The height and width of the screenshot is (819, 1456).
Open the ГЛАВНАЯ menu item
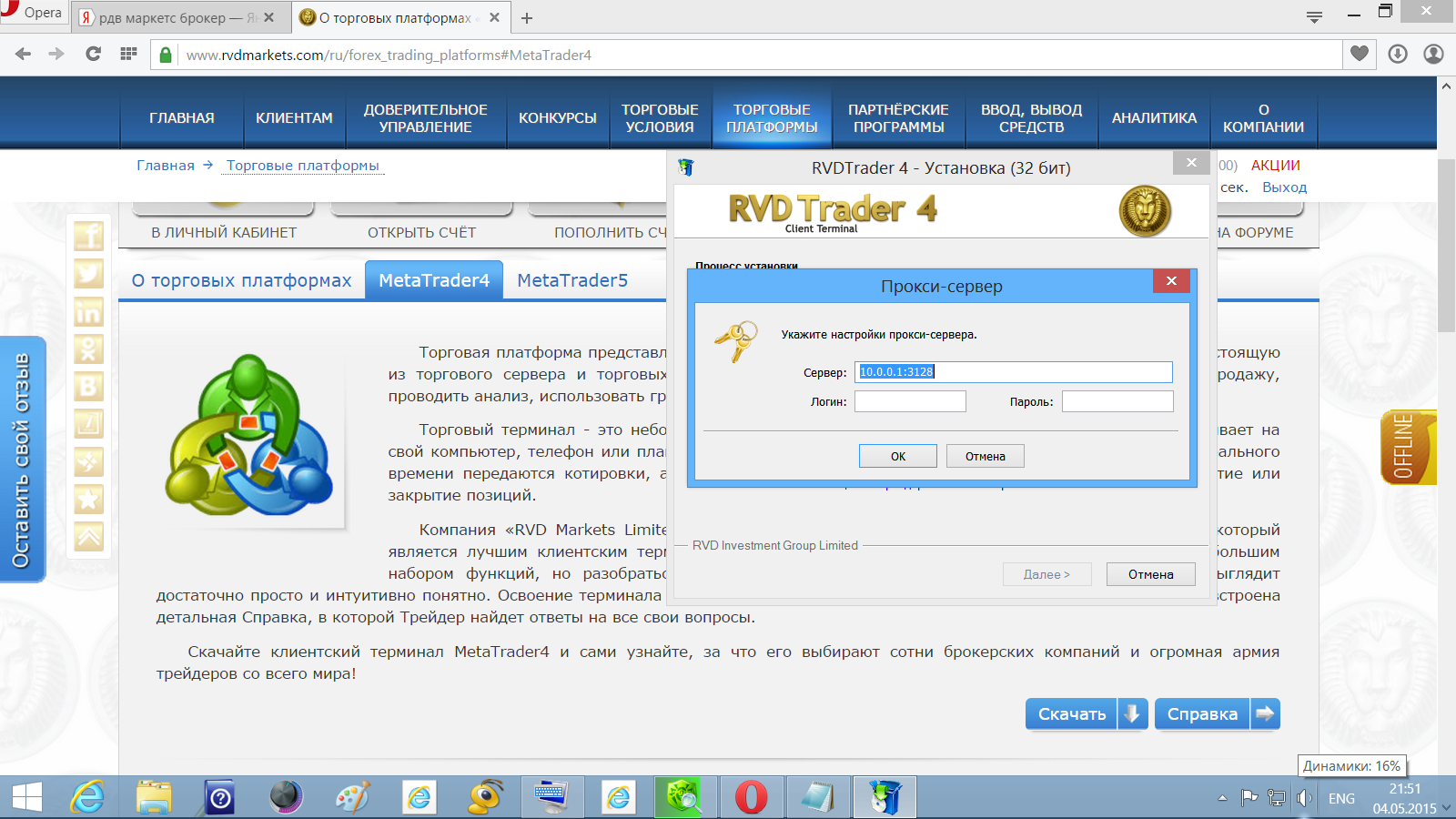(x=182, y=118)
